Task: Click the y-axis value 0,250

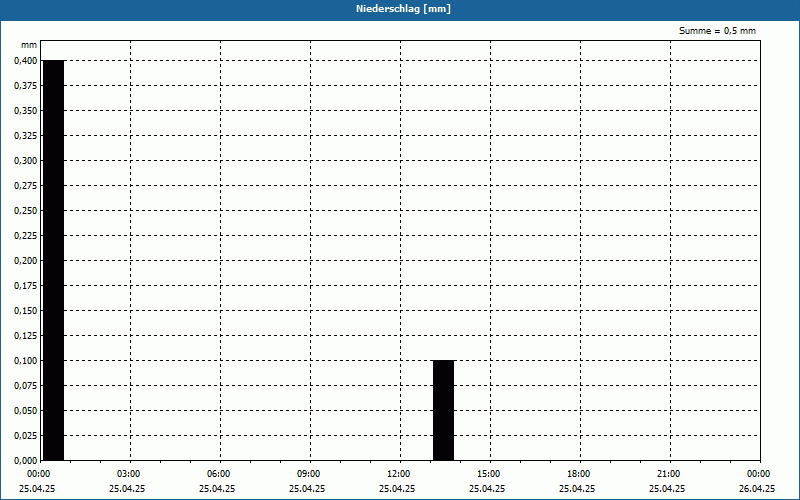Action: click(x=26, y=211)
